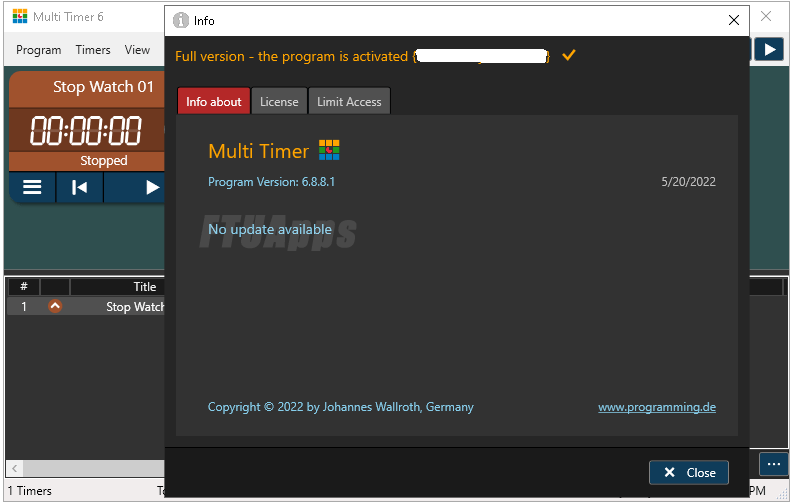The image size is (792, 503).
Task: Click the # column header
Action: pyautogui.click(x=23, y=287)
